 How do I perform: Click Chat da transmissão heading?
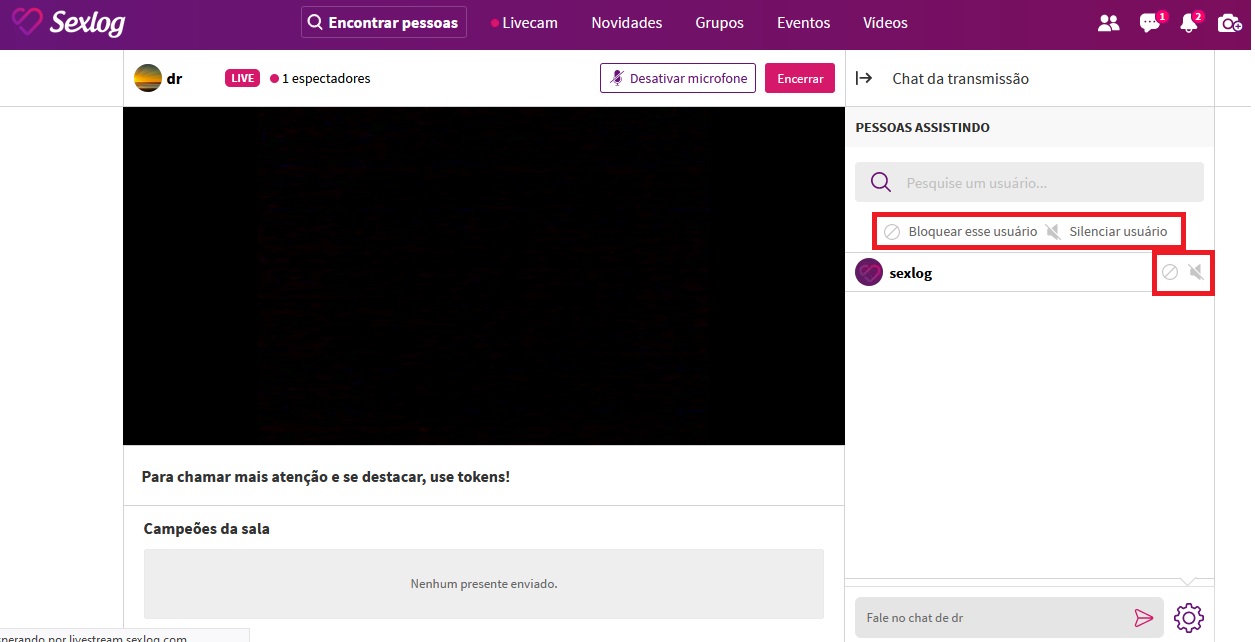point(961,78)
